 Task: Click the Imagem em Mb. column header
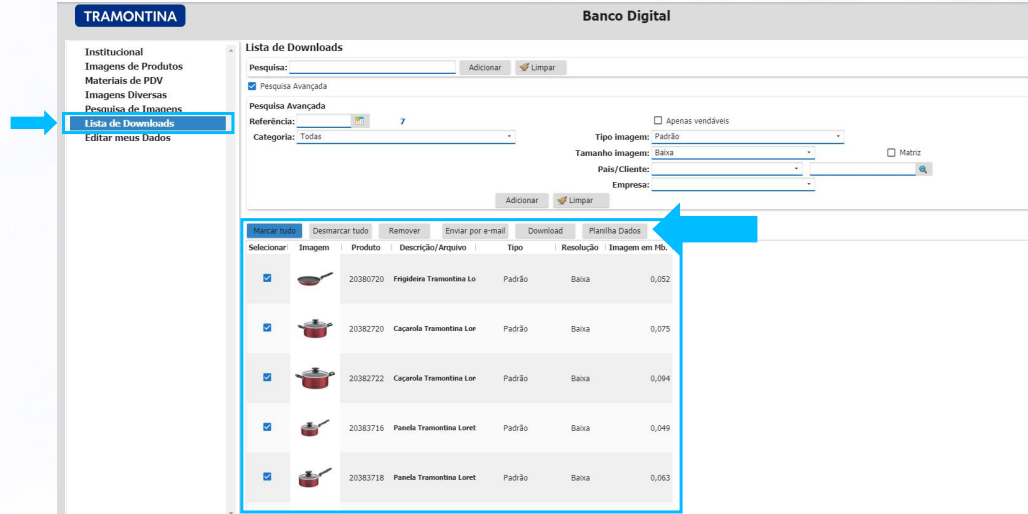(637, 248)
